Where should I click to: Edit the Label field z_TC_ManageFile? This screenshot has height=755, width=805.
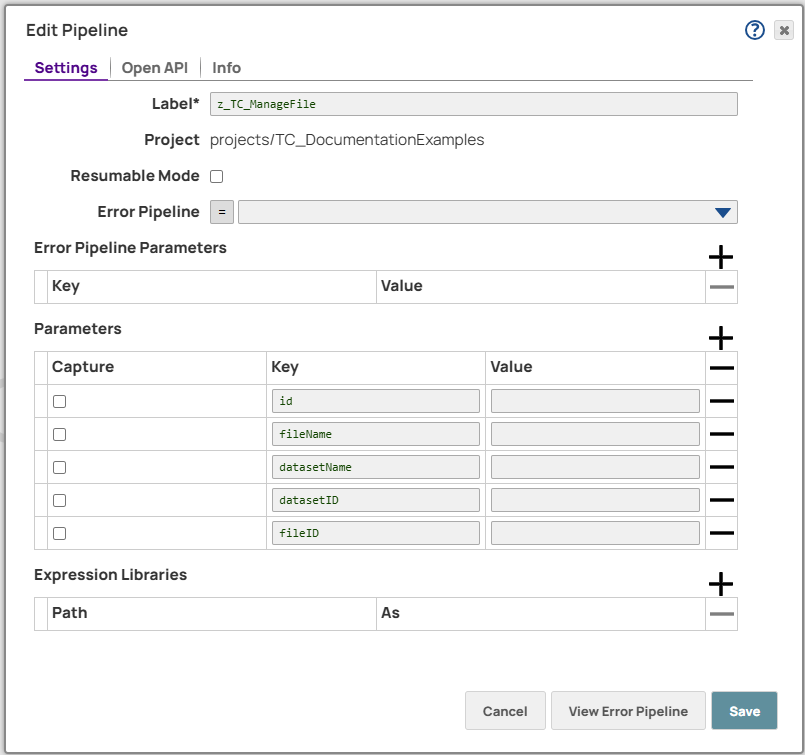[x=473, y=104]
